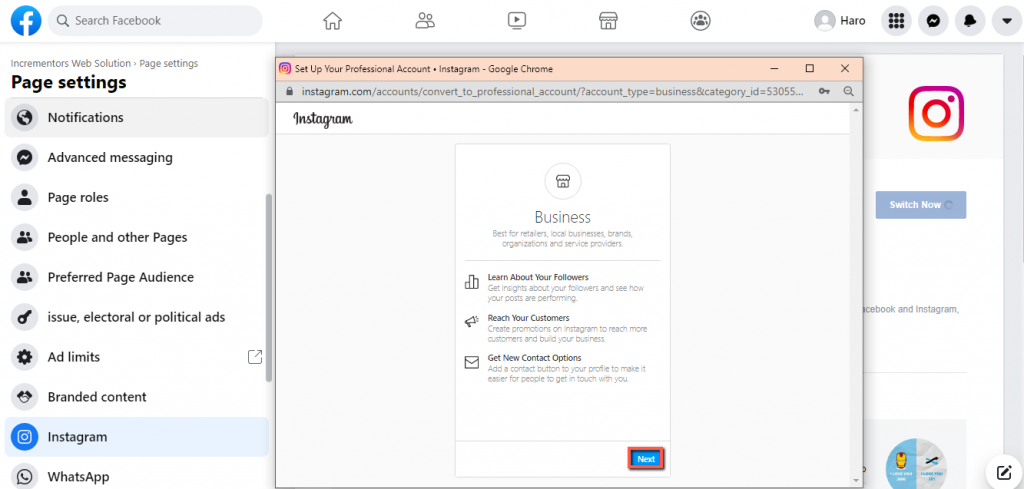Image resolution: width=1024 pixels, height=489 pixels.
Task: Click the Facebook logo icon
Action: (26, 21)
